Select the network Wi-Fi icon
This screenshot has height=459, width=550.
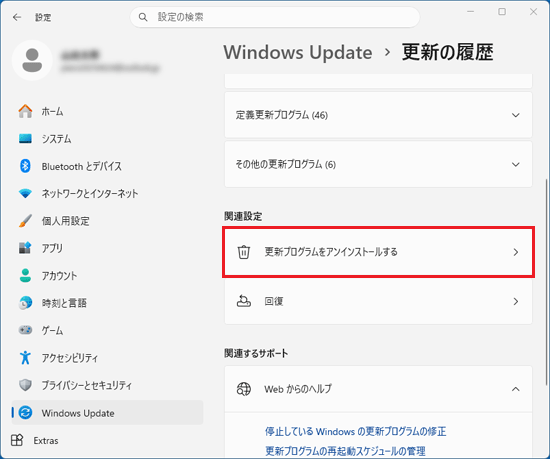tap(25, 193)
